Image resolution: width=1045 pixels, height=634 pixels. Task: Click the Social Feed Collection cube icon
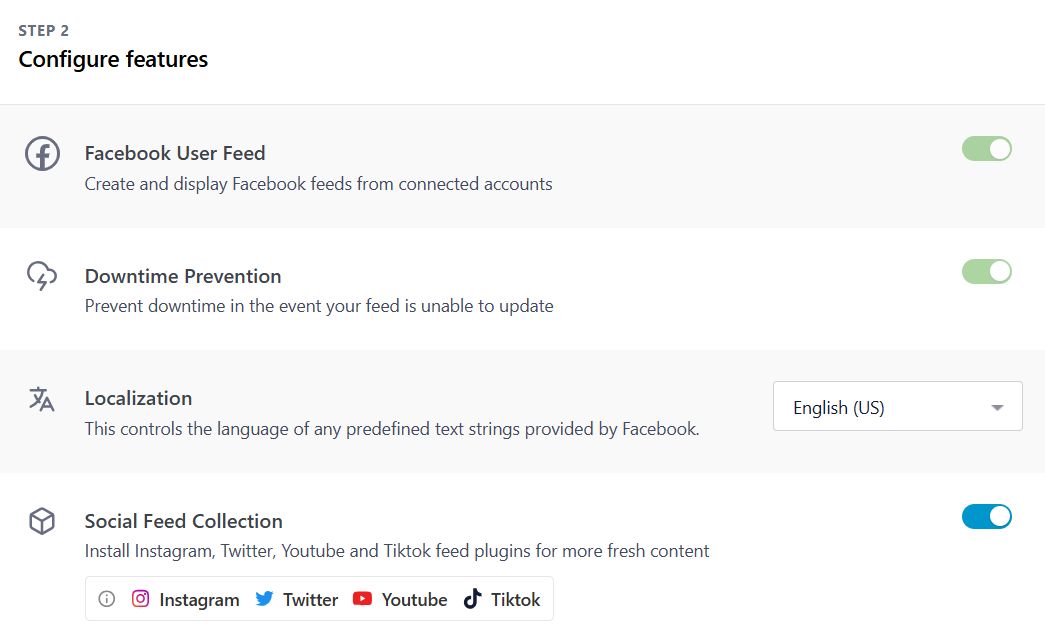(x=41, y=521)
